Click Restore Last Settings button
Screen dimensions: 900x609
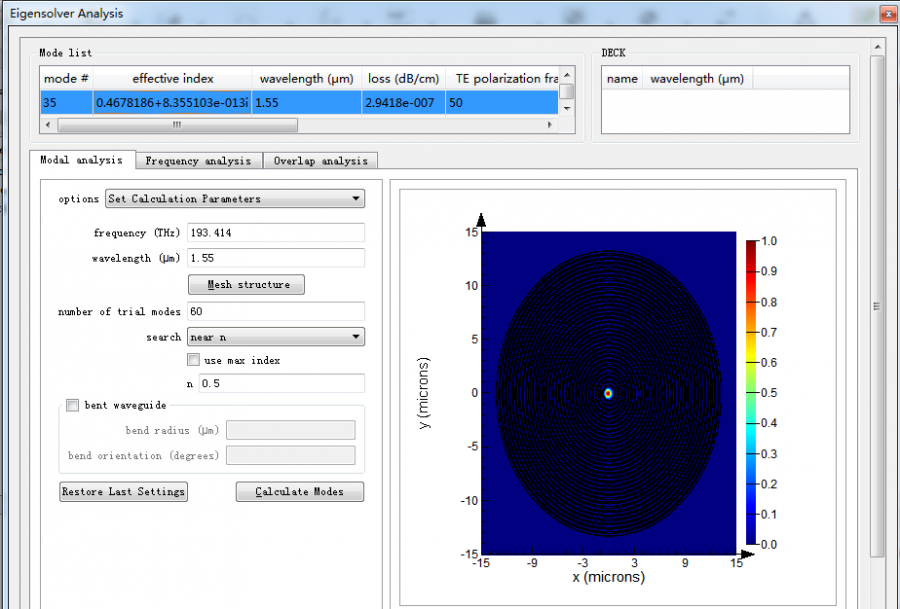(x=124, y=492)
